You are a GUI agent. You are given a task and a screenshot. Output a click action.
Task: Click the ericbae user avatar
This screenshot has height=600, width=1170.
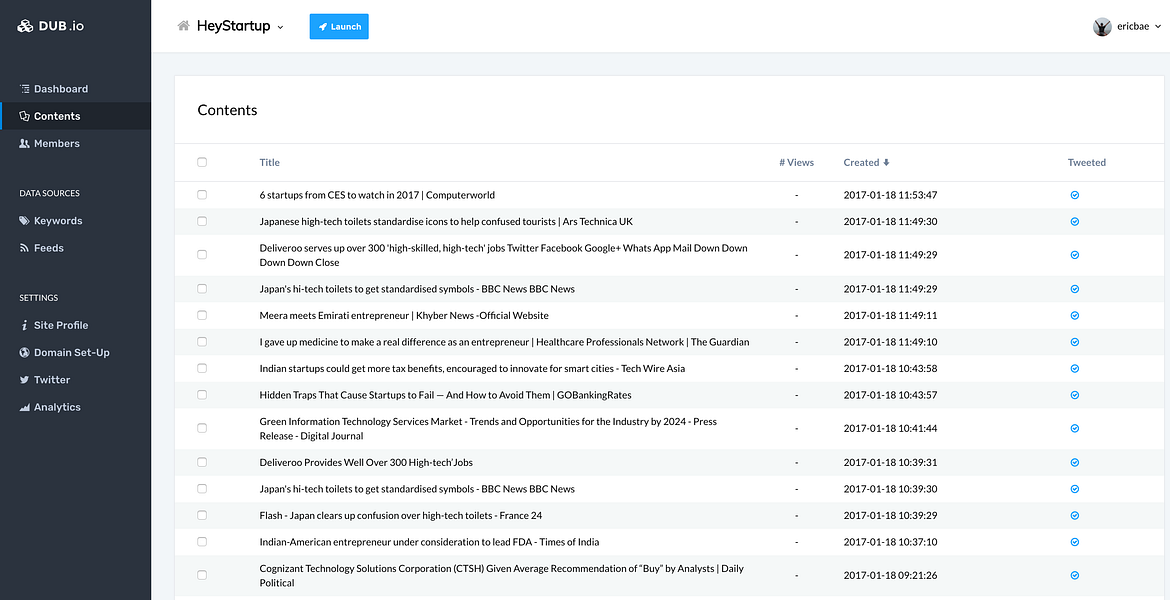click(1102, 27)
